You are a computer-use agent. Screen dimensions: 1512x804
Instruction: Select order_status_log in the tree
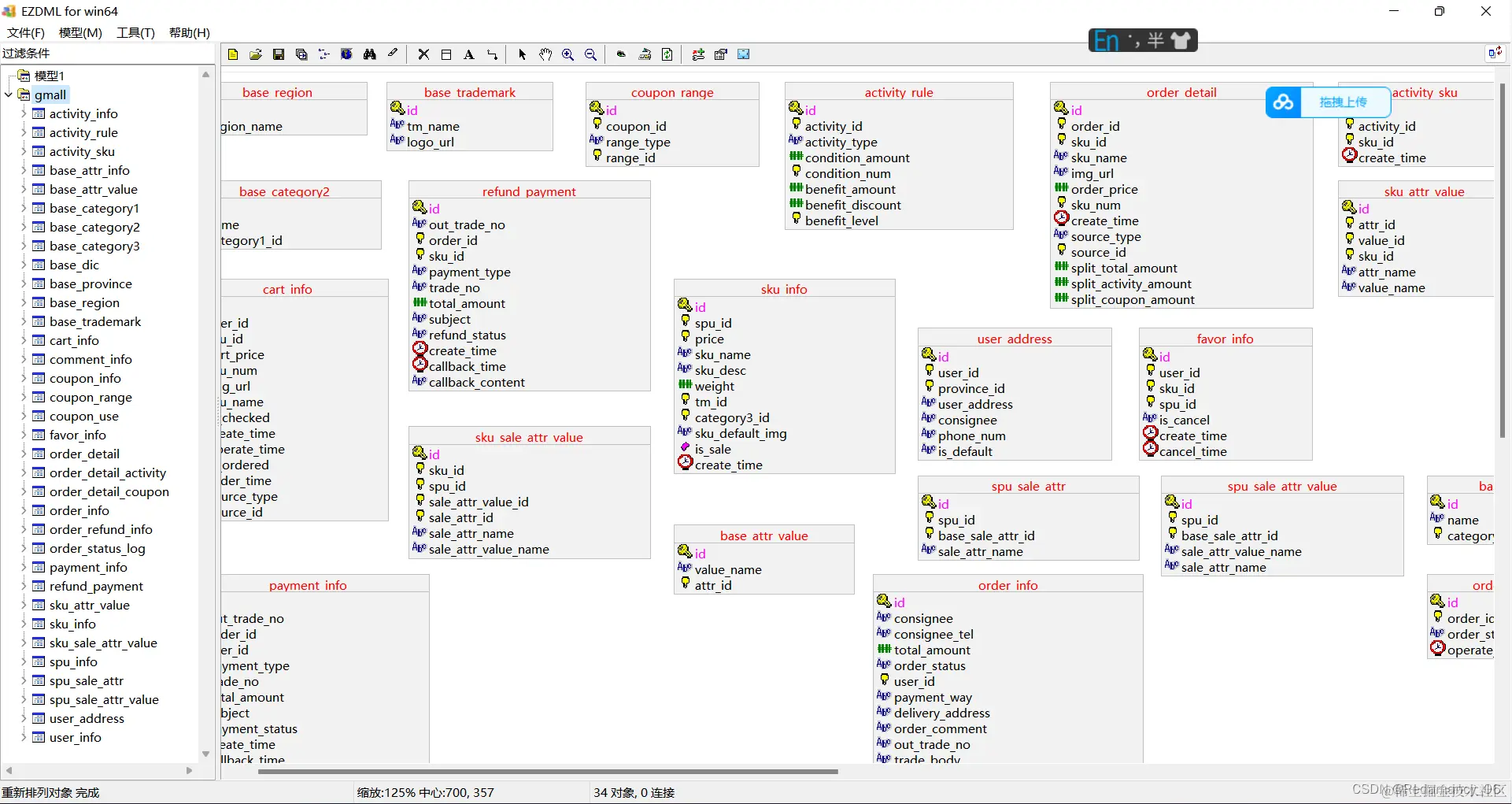(97, 548)
